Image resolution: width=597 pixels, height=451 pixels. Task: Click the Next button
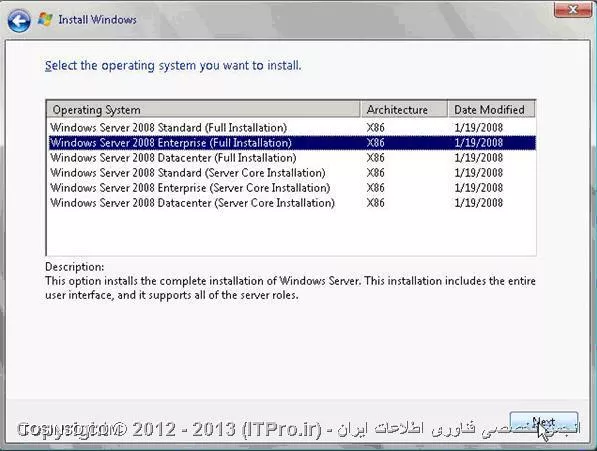(544, 423)
